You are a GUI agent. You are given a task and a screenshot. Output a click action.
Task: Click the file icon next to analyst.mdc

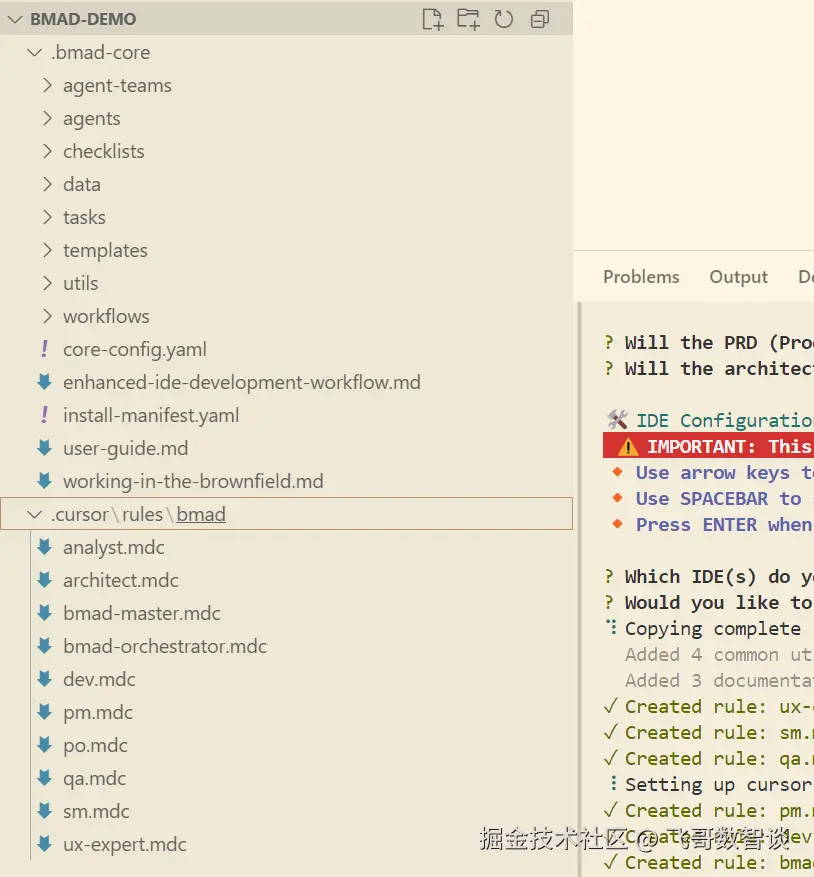click(x=44, y=547)
